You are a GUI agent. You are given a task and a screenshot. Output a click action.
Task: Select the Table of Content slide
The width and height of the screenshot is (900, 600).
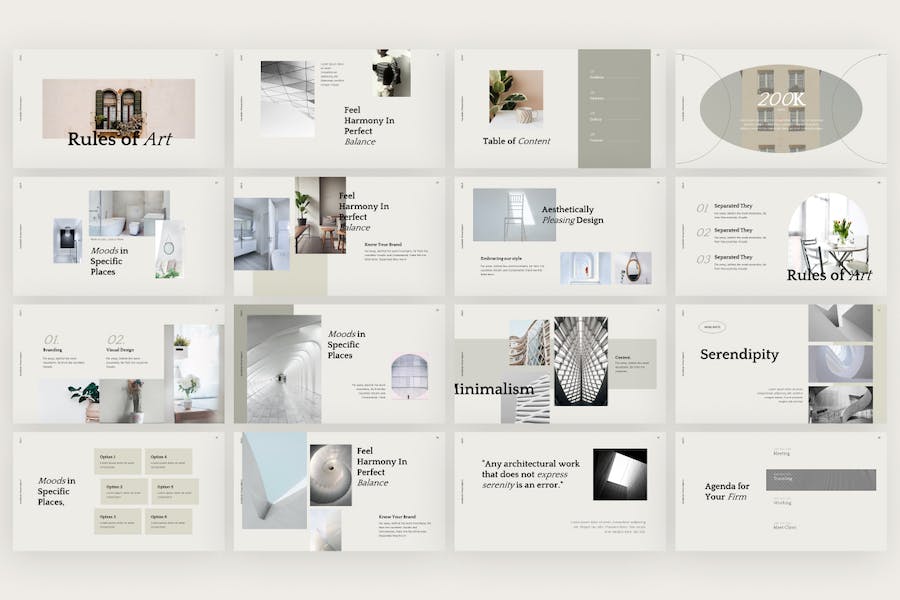pos(560,109)
